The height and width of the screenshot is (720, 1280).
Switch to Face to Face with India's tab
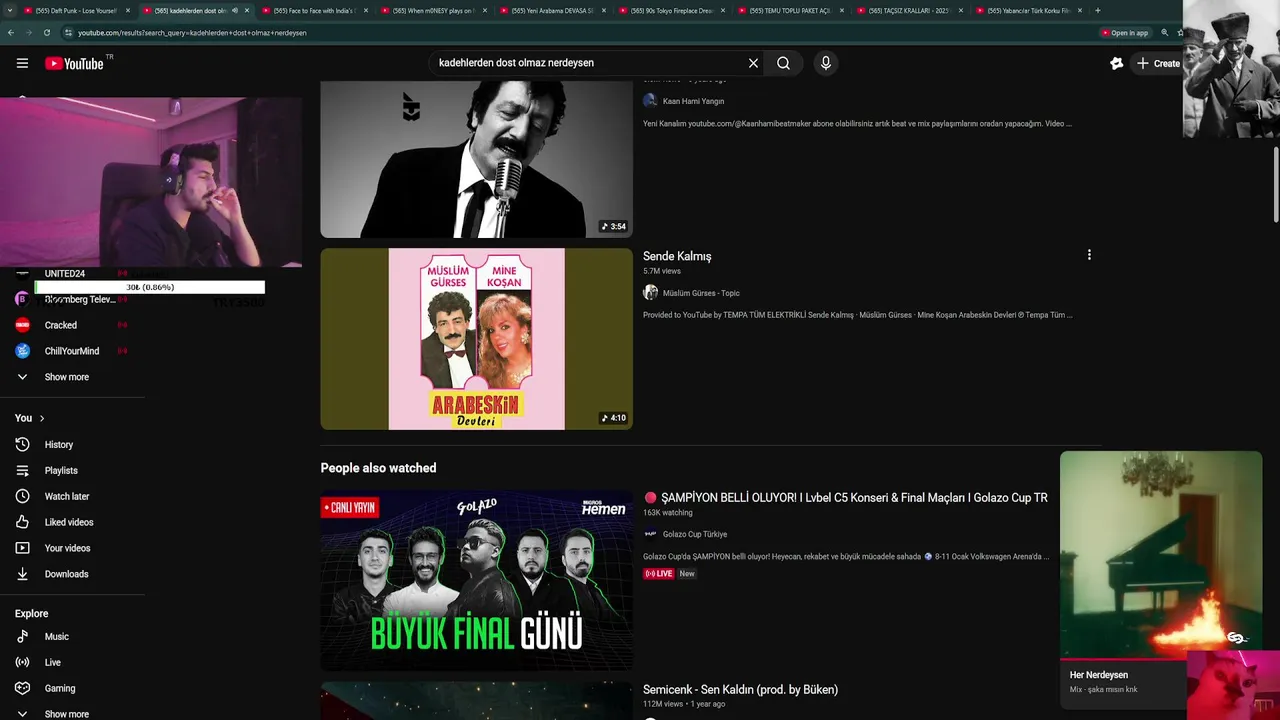tap(312, 11)
